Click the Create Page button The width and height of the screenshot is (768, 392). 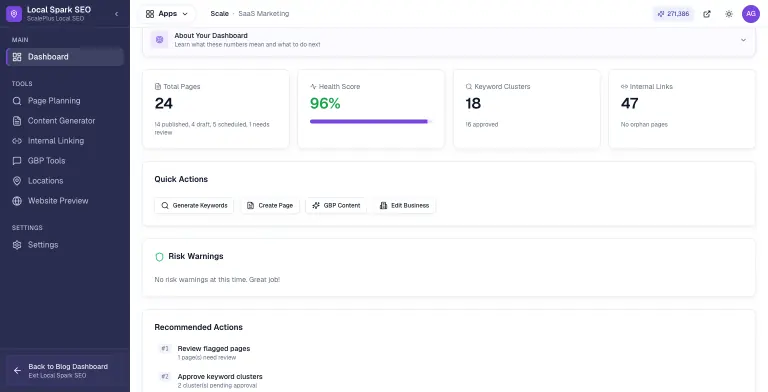tap(270, 206)
